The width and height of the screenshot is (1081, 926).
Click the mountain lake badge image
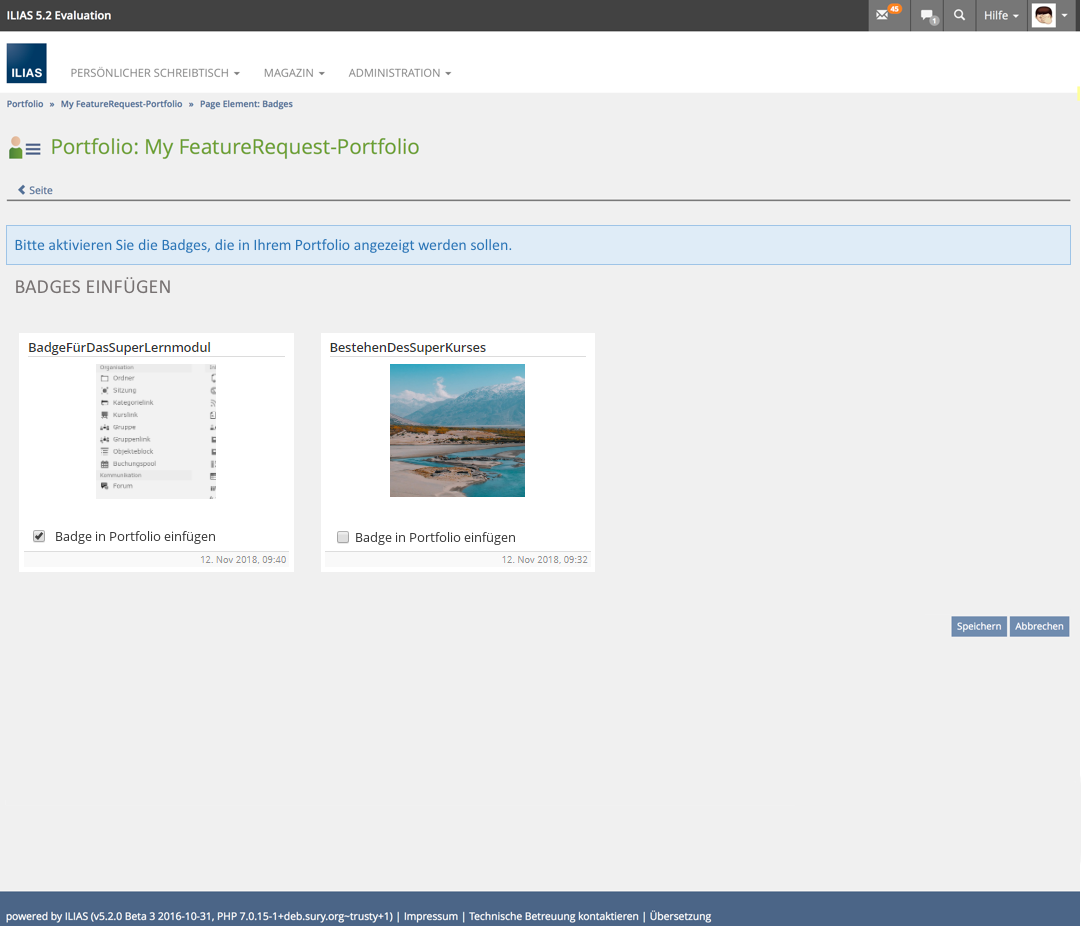click(x=457, y=430)
